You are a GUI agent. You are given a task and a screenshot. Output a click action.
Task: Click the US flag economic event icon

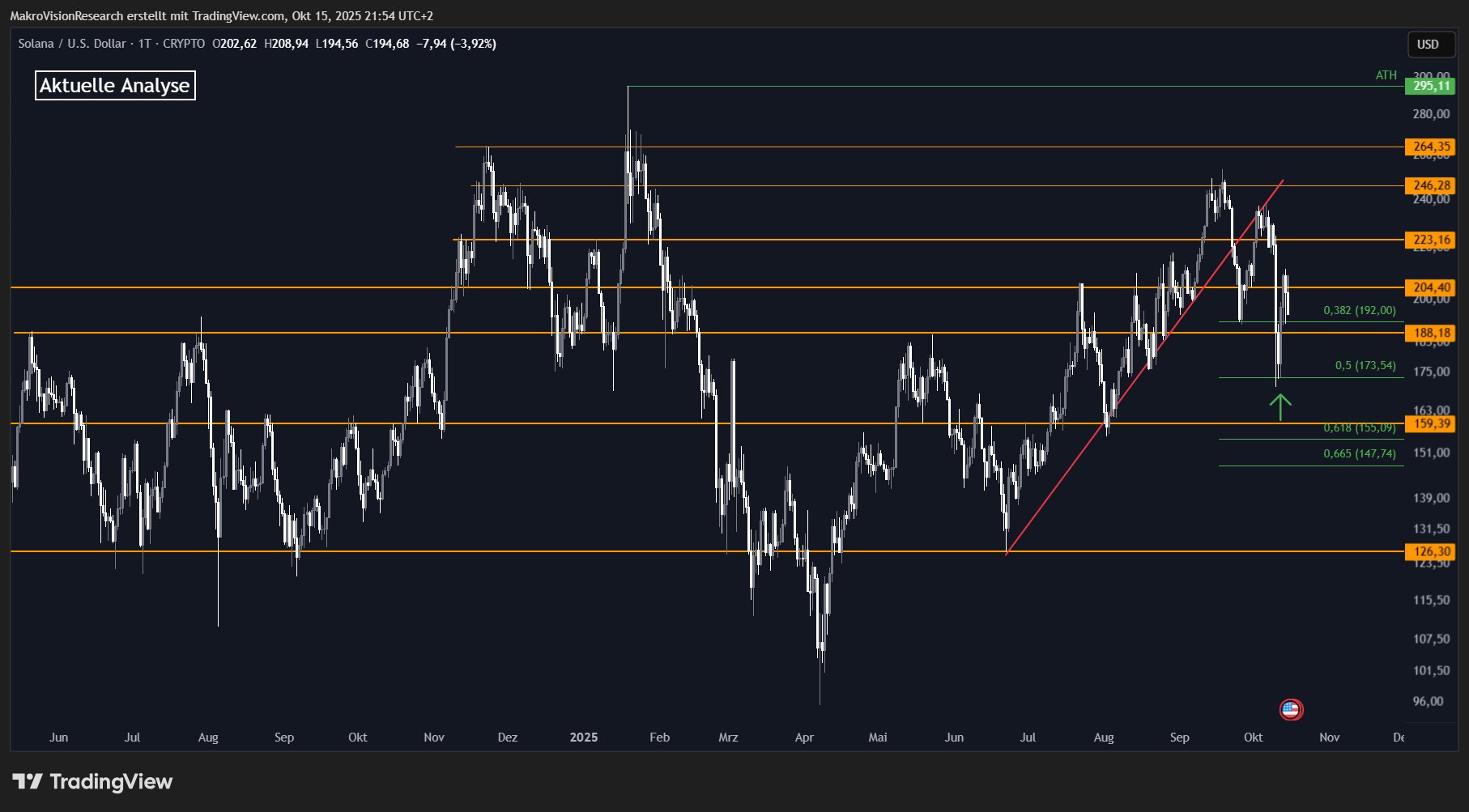click(x=1290, y=710)
